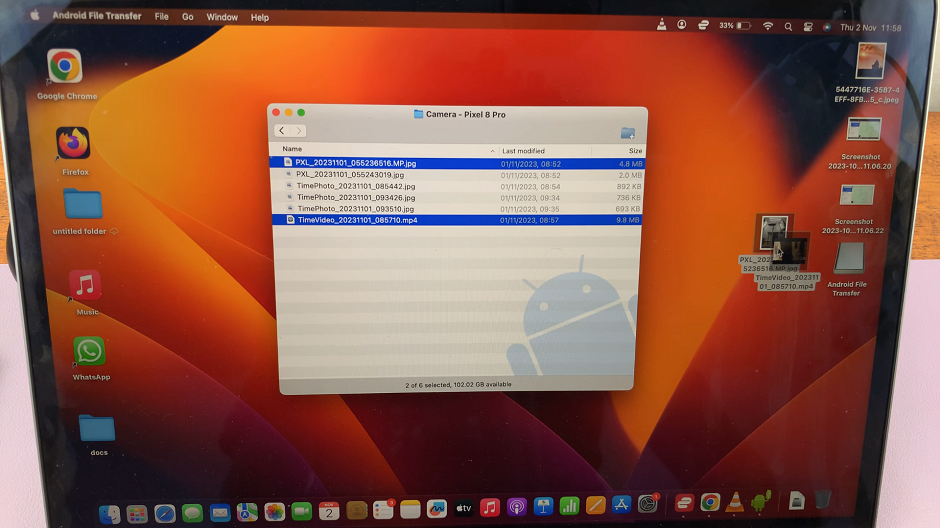The height and width of the screenshot is (528, 940).
Task: Open the Android File Transfer app menu
Action: (x=97, y=16)
